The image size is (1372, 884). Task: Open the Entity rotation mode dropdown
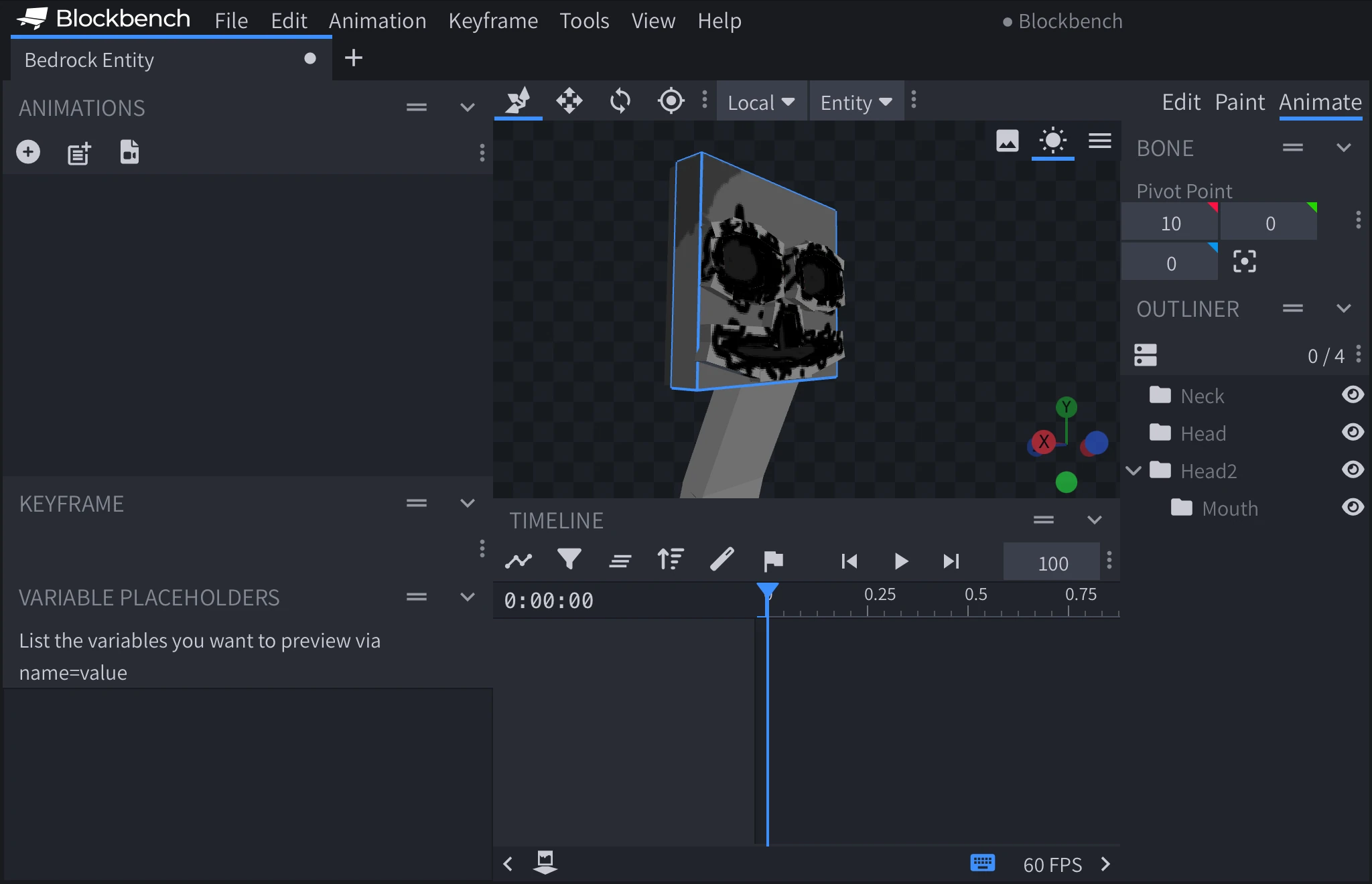click(x=855, y=102)
